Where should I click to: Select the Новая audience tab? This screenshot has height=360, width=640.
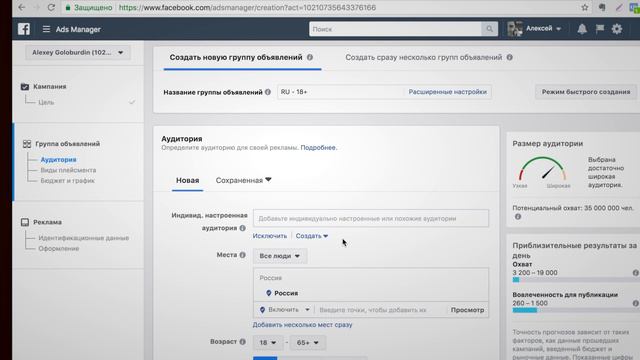pyautogui.click(x=188, y=180)
